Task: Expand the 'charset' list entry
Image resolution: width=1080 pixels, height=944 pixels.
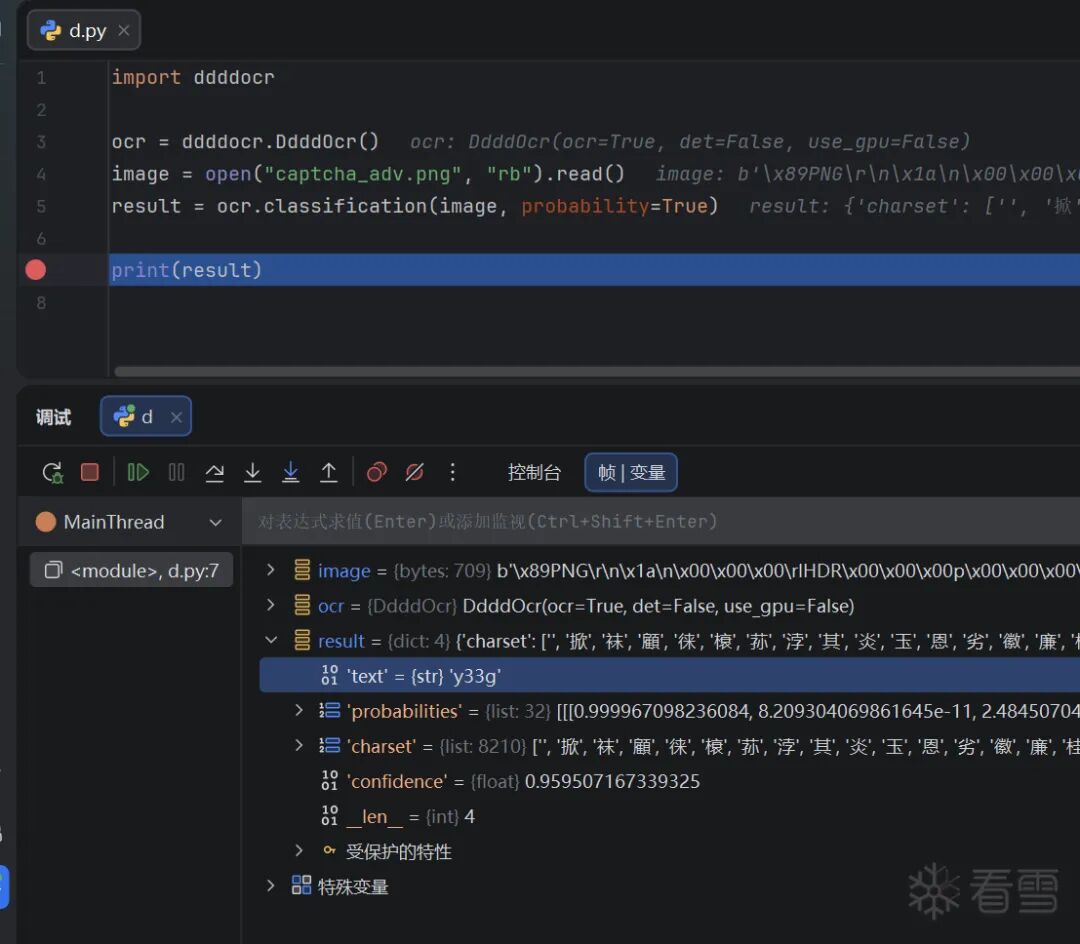Action: coord(298,746)
